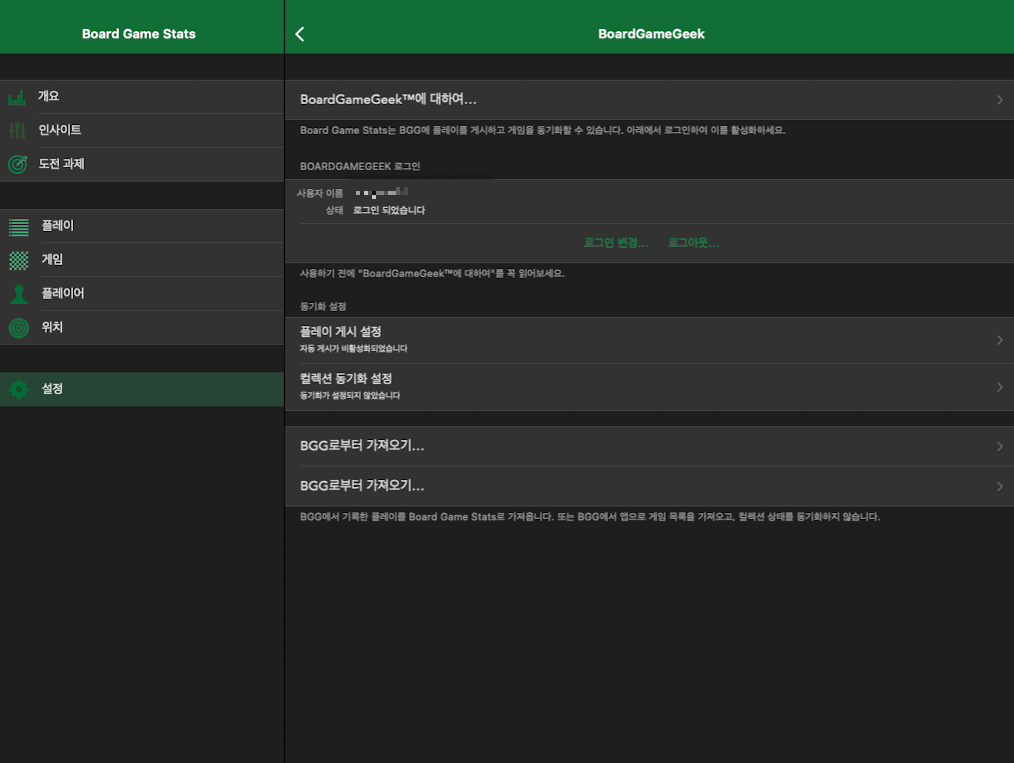Click the Board Game Stats sidebar title

tap(139, 34)
